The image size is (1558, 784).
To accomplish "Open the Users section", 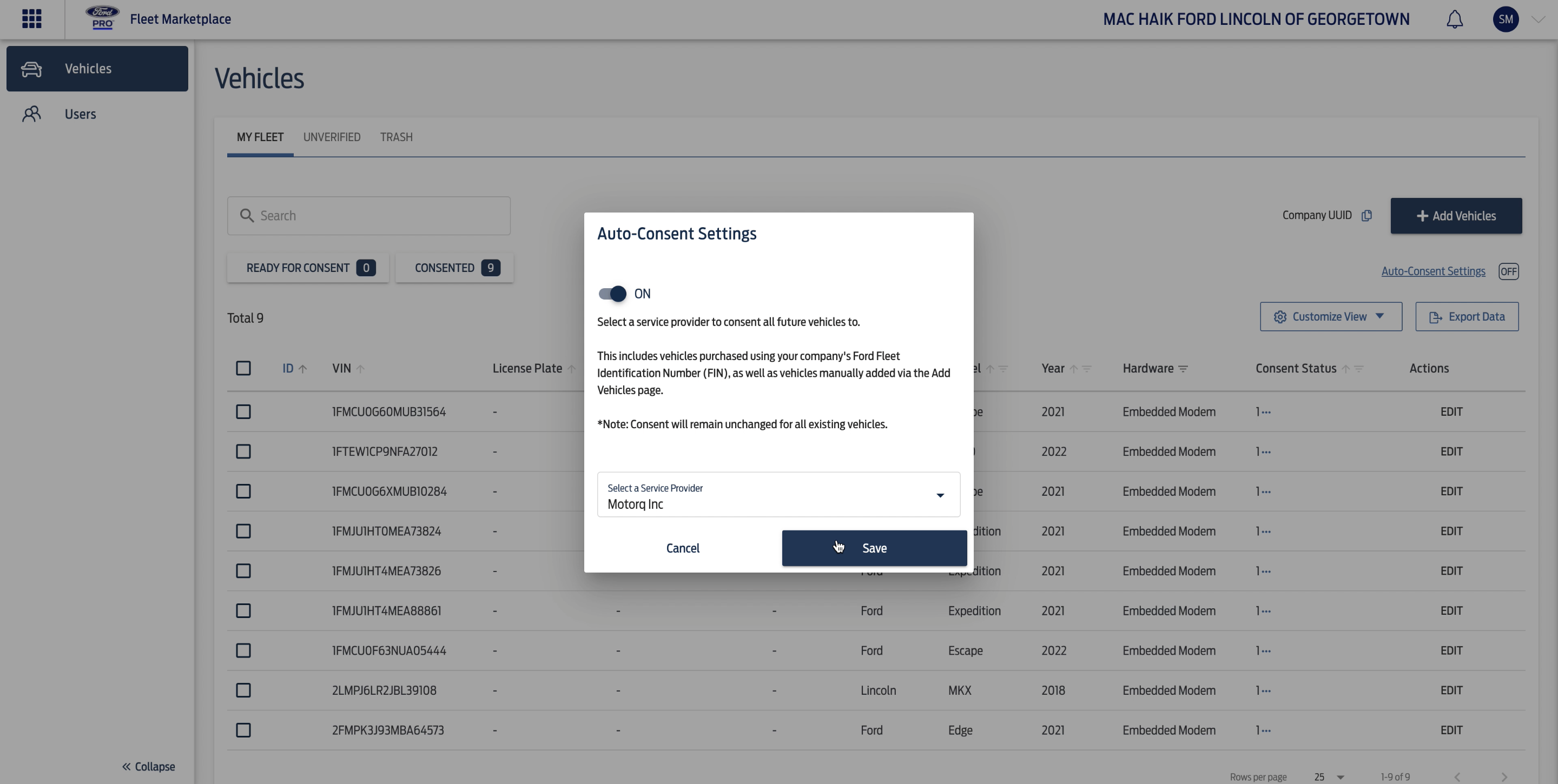I will tap(81, 114).
